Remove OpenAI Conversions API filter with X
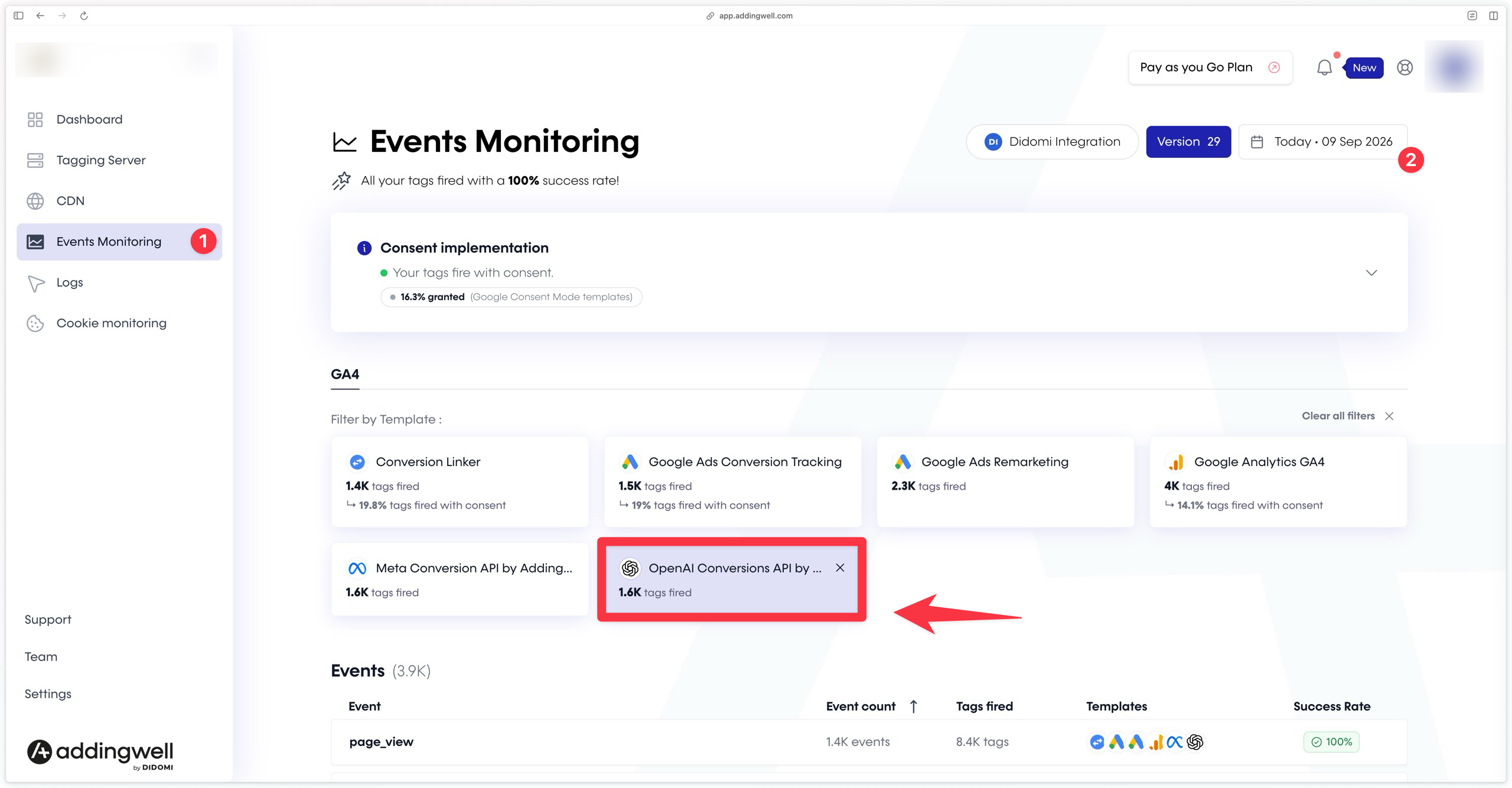 tap(840, 568)
